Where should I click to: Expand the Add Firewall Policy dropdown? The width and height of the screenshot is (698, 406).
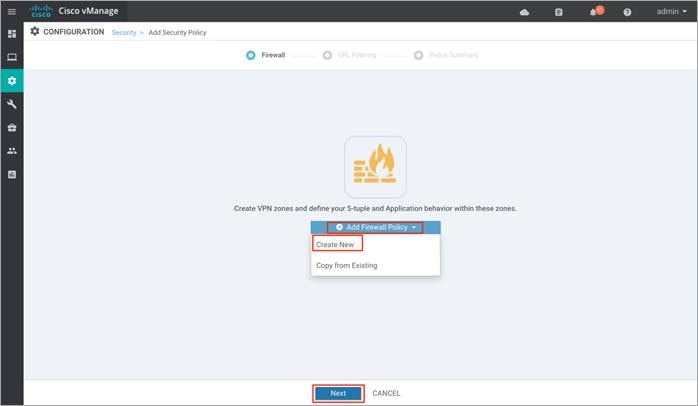tap(375, 227)
